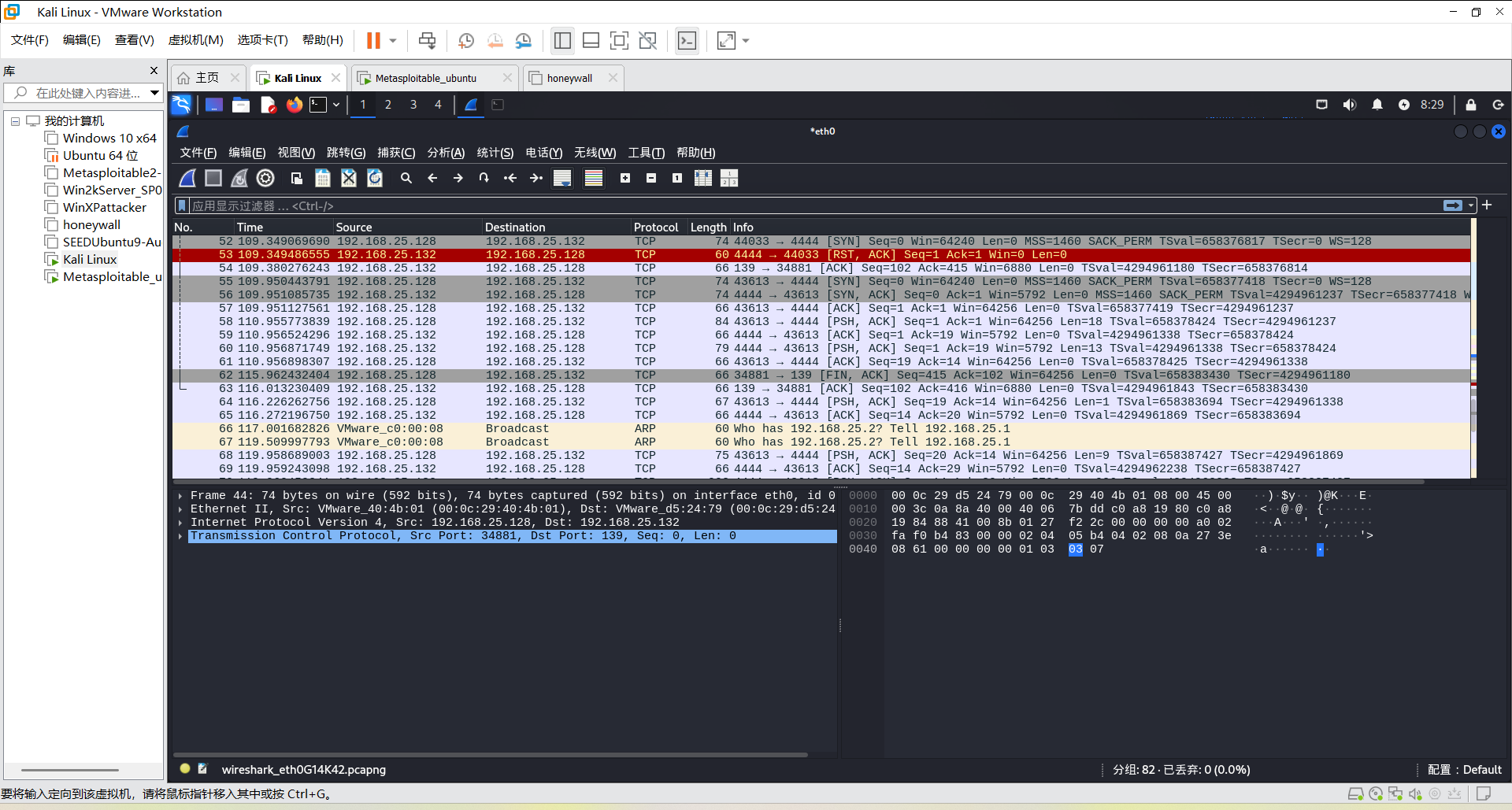The image size is (1512, 810).
Task: Toggle VMware full screen mode
Action: pos(620,40)
